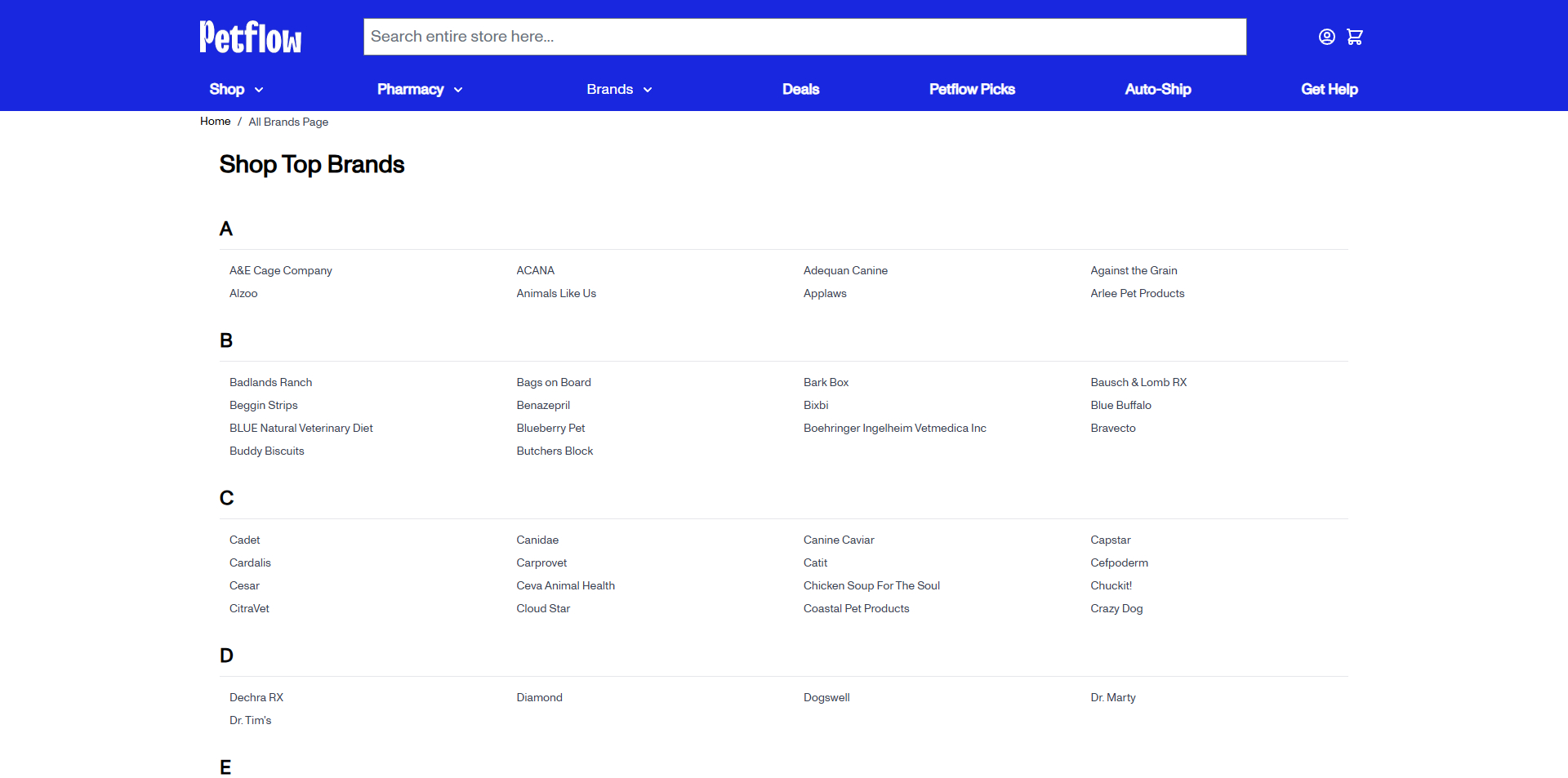The image size is (1568, 778).
Task: Open the ACANA brand link
Action: click(x=535, y=271)
